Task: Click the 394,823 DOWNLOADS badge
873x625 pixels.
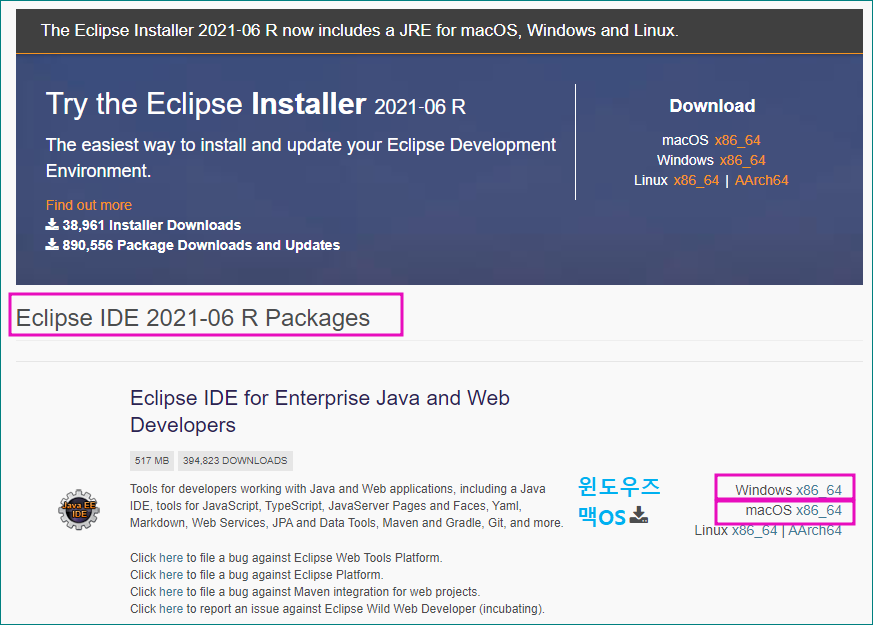Action: coord(235,461)
